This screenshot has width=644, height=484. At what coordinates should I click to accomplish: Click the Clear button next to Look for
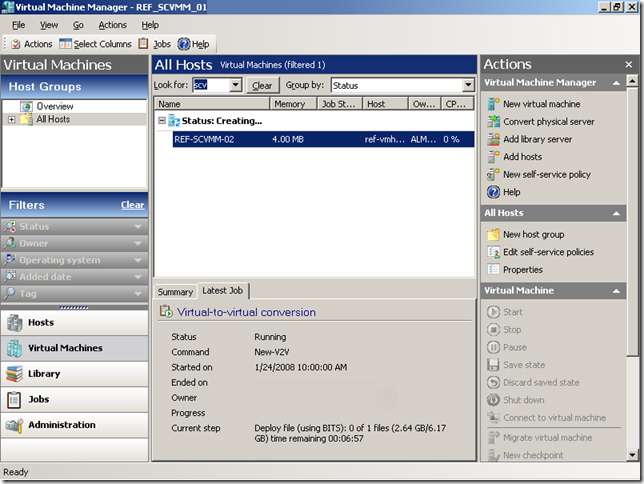262,85
